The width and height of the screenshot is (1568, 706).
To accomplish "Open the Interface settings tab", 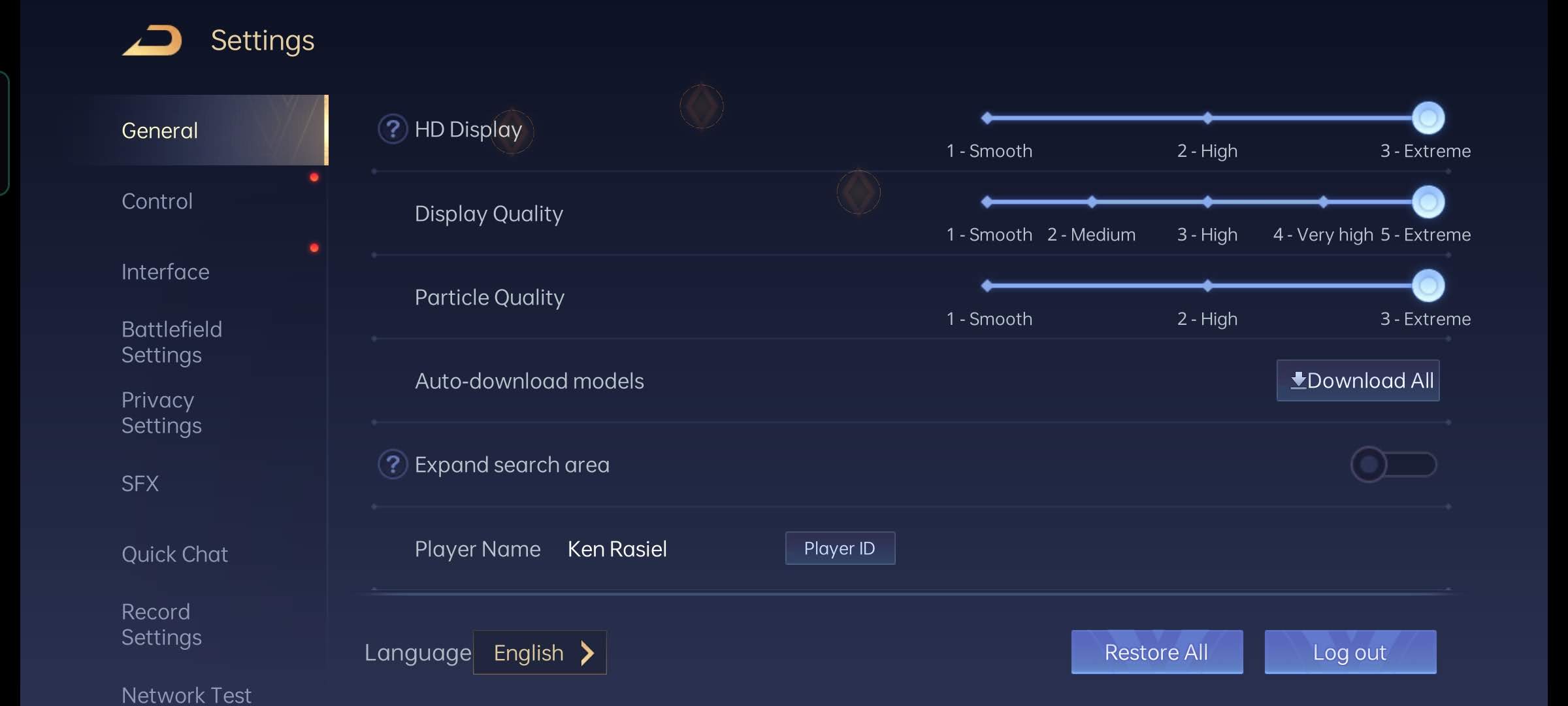I will point(165,272).
